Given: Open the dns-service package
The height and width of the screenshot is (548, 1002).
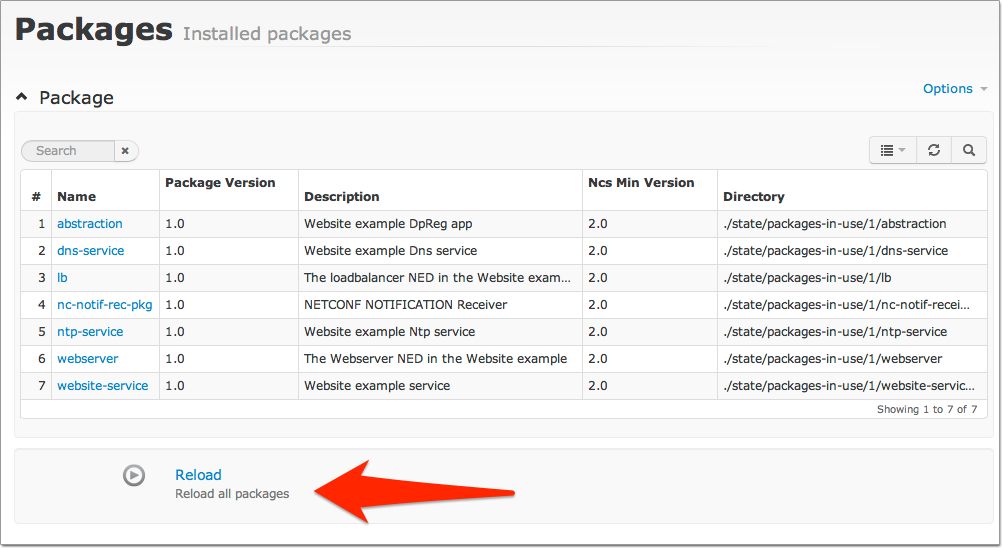Looking at the screenshot, I should coord(91,250).
